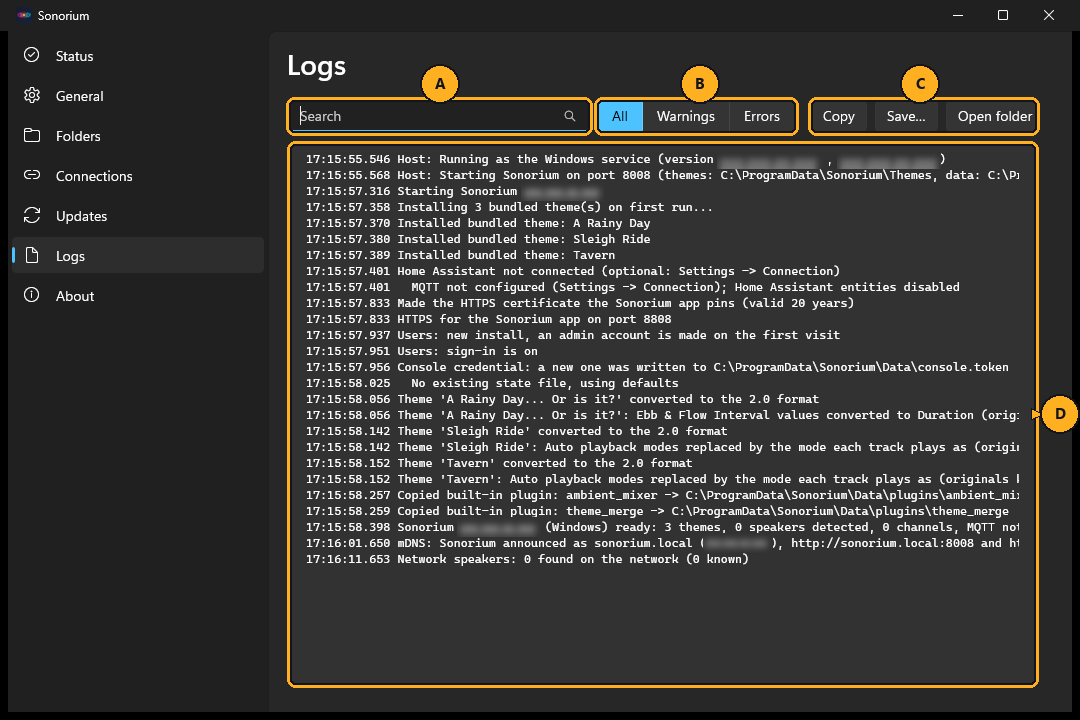Click the General gear icon
Viewport: 1080px width, 720px height.
point(32,95)
